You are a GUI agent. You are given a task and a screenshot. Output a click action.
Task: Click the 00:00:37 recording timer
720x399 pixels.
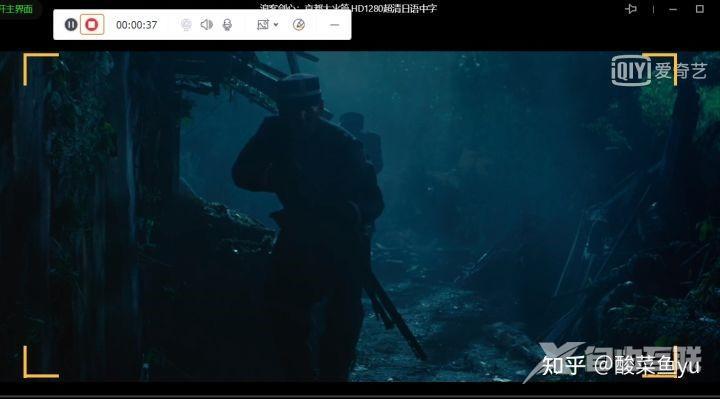tap(136, 25)
